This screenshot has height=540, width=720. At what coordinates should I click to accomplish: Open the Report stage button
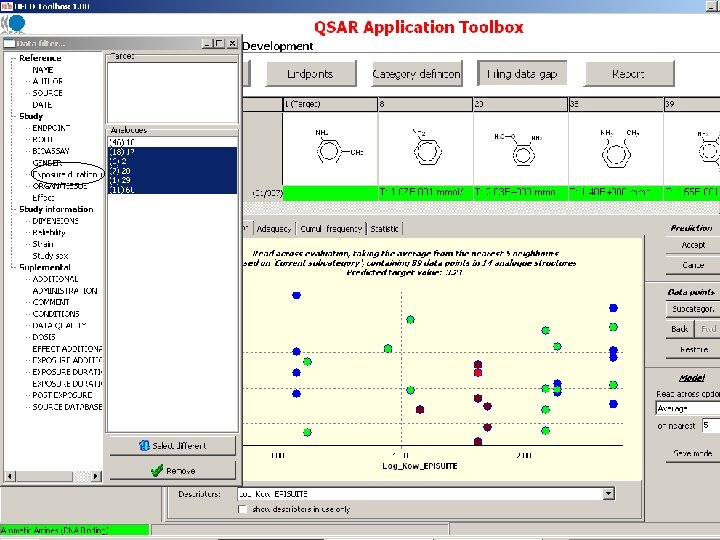[x=629, y=74]
